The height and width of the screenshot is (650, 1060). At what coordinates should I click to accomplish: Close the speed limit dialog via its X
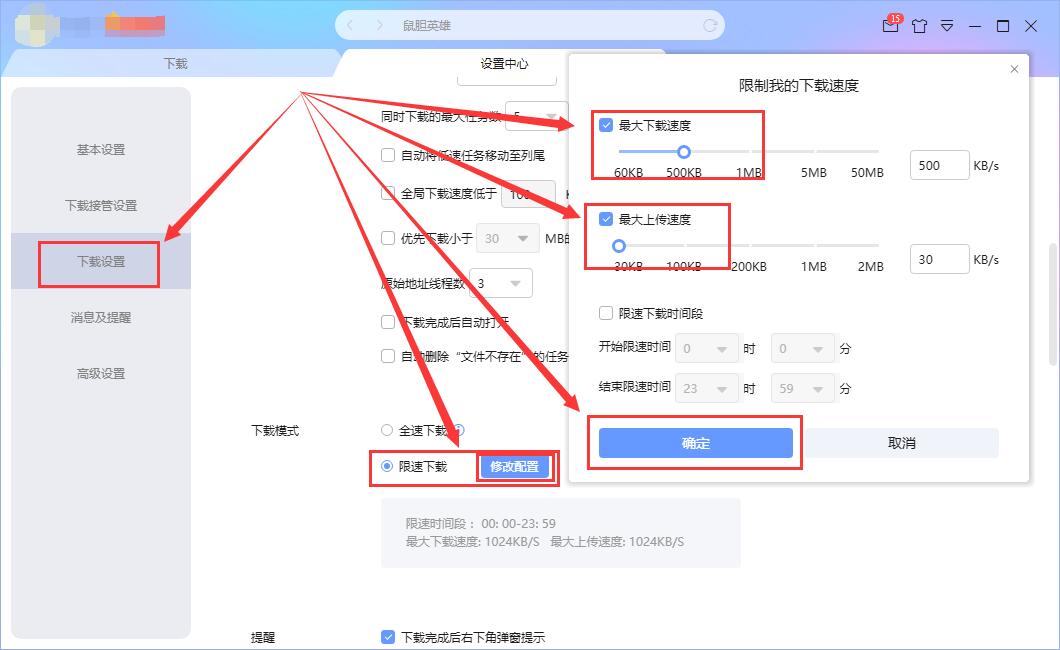(1014, 68)
